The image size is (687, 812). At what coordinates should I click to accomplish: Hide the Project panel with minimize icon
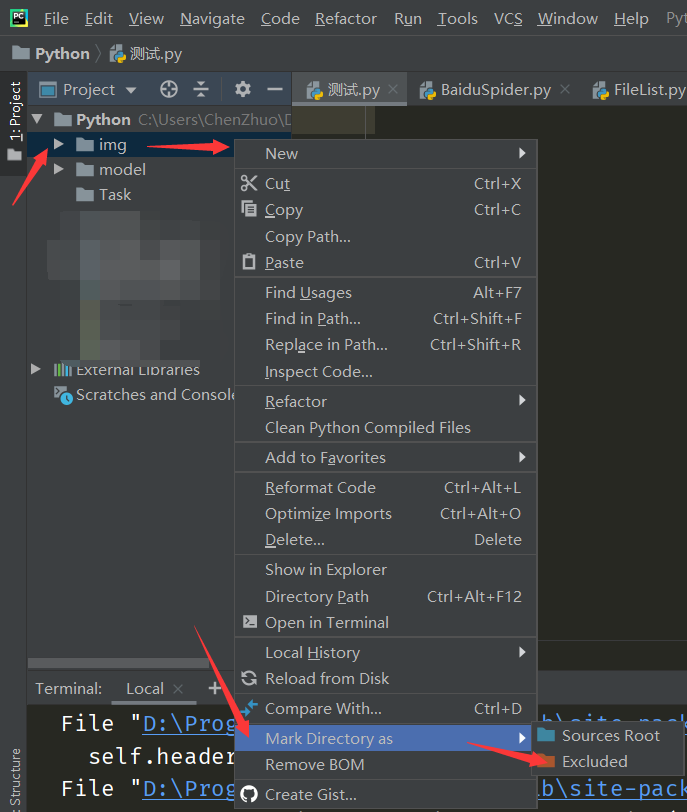pyautogui.click(x=274, y=89)
